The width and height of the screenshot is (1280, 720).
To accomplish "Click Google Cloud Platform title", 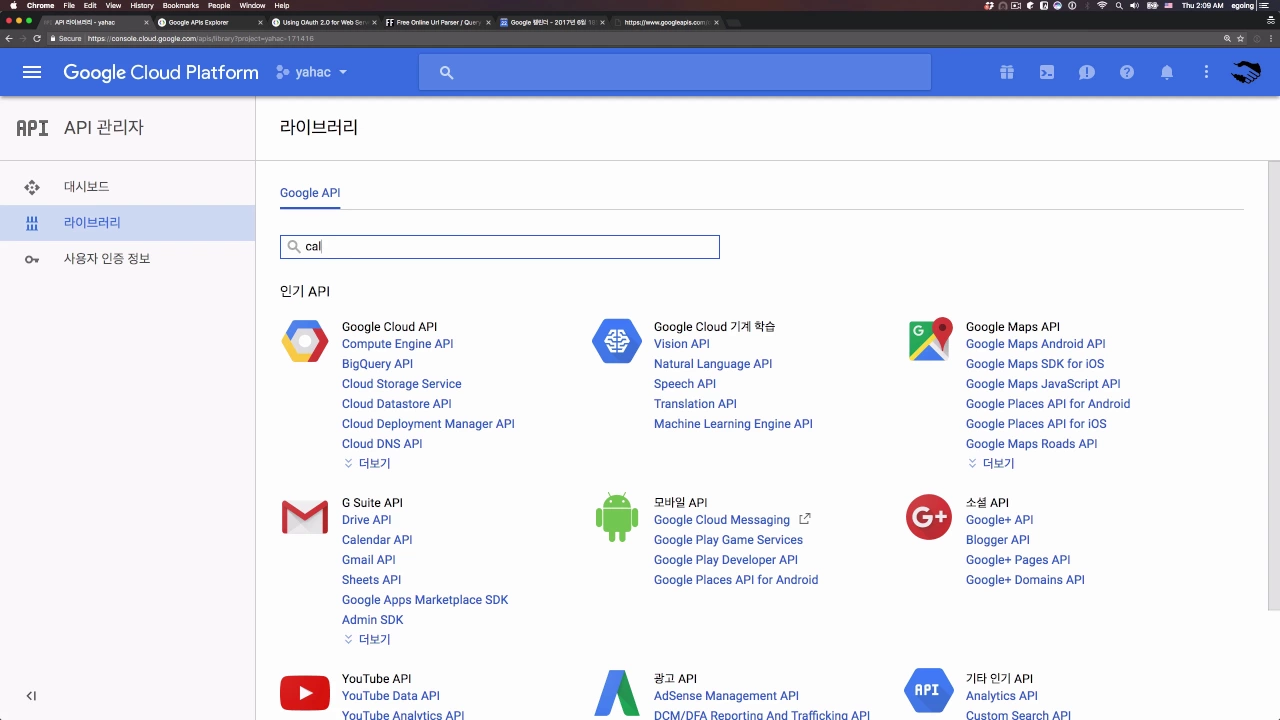I will [161, 72].
